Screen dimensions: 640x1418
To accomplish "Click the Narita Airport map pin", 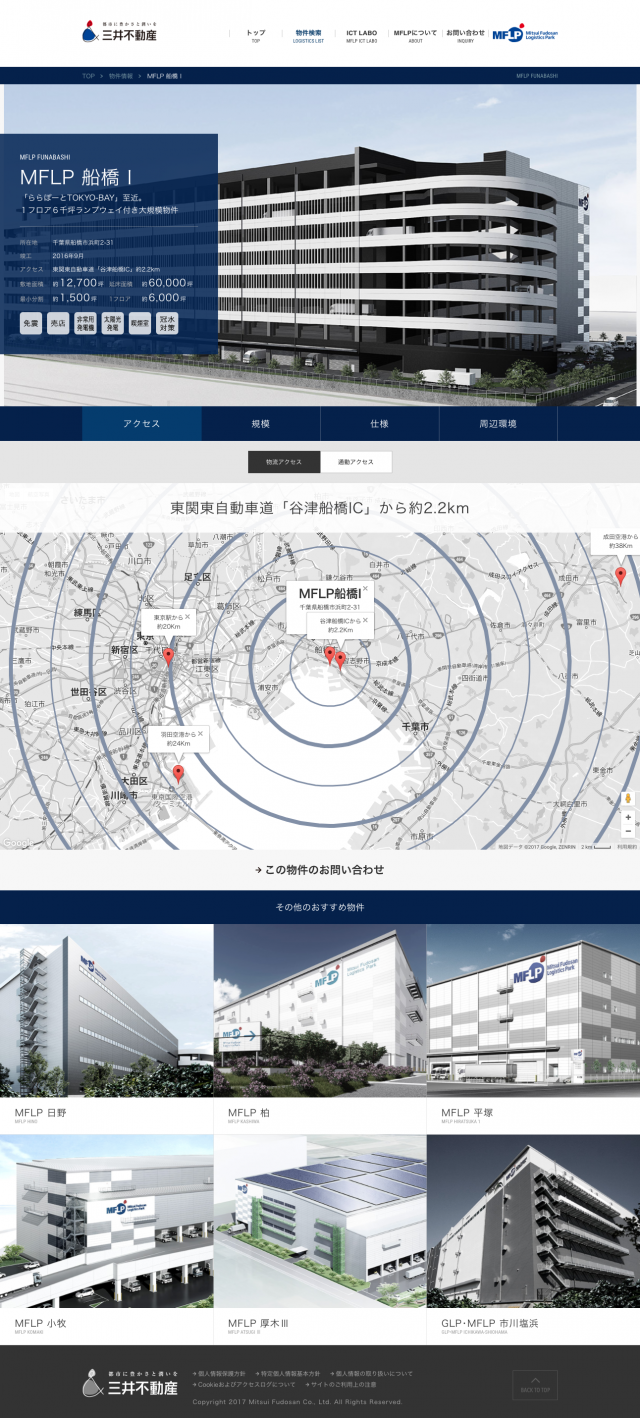I will (620, 575).
